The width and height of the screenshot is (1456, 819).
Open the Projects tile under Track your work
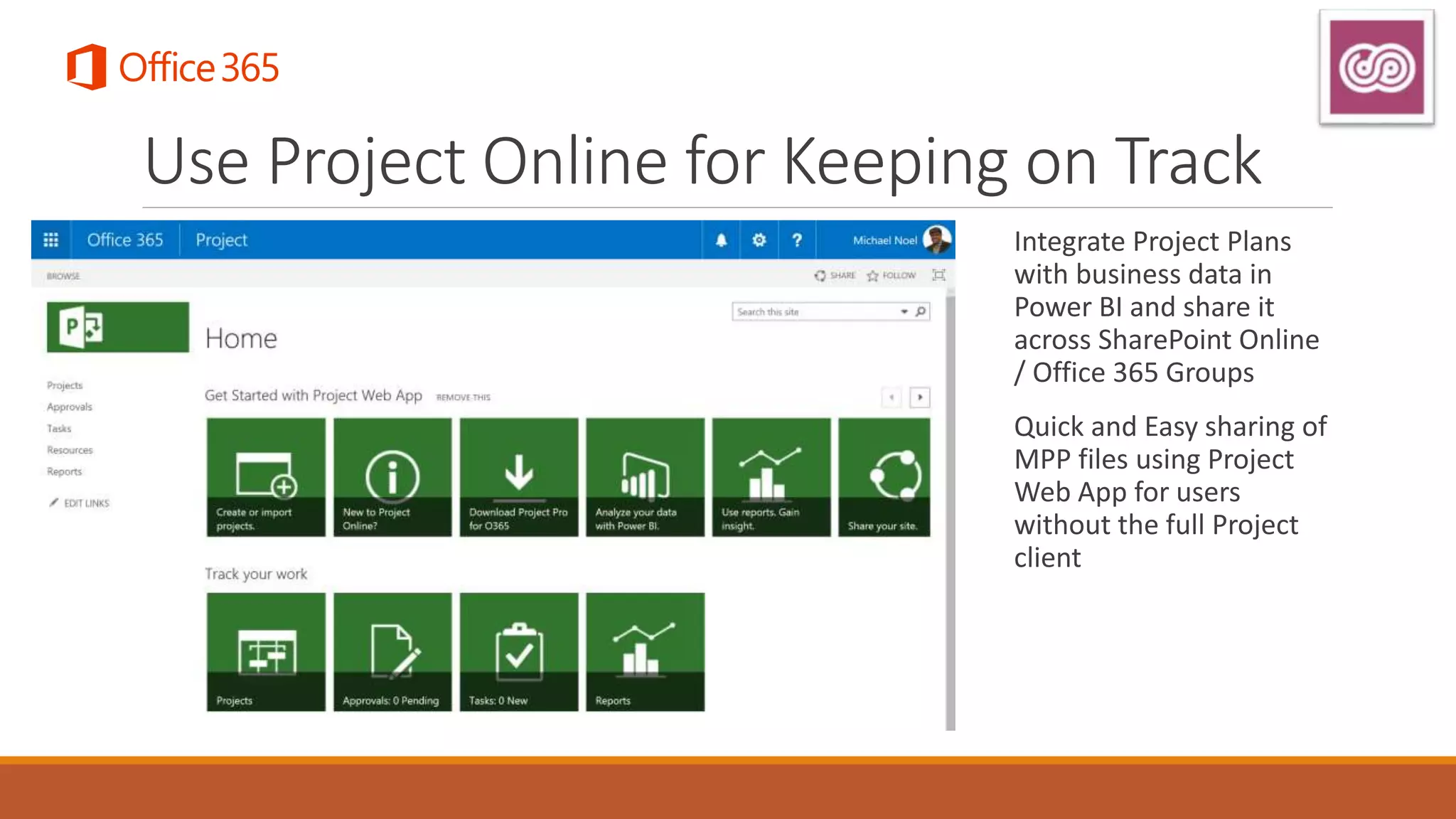click(266, 652)
